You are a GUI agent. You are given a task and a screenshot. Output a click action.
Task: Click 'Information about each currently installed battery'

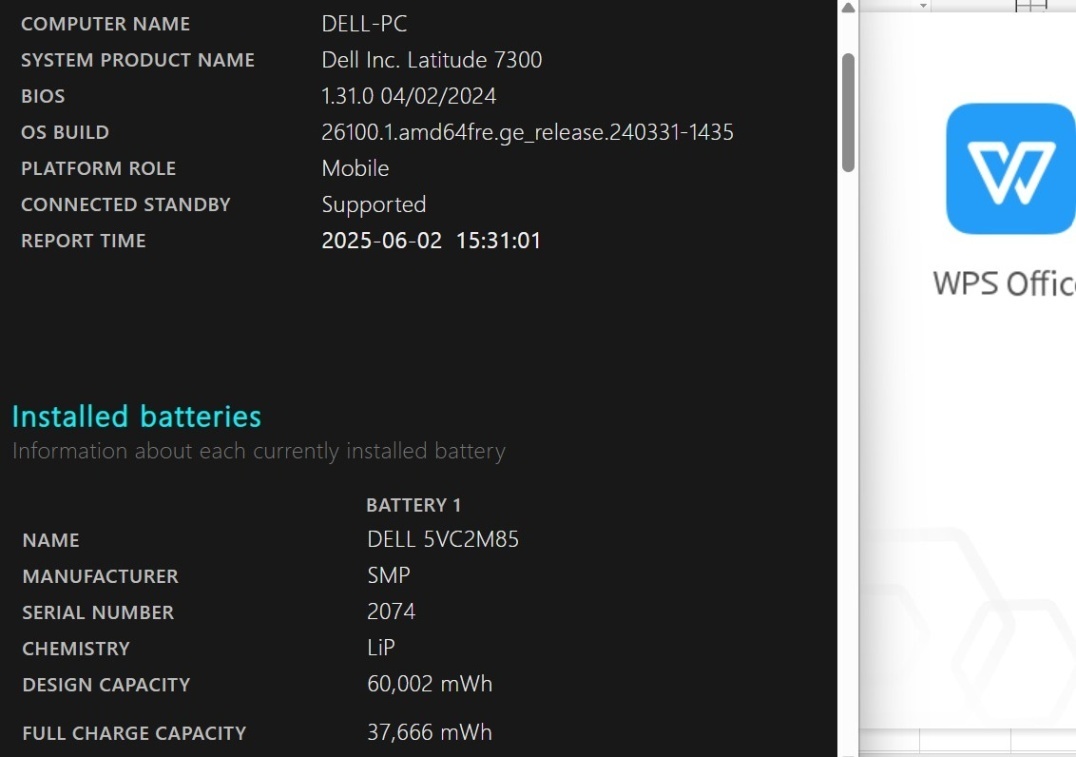coord(259,451)
